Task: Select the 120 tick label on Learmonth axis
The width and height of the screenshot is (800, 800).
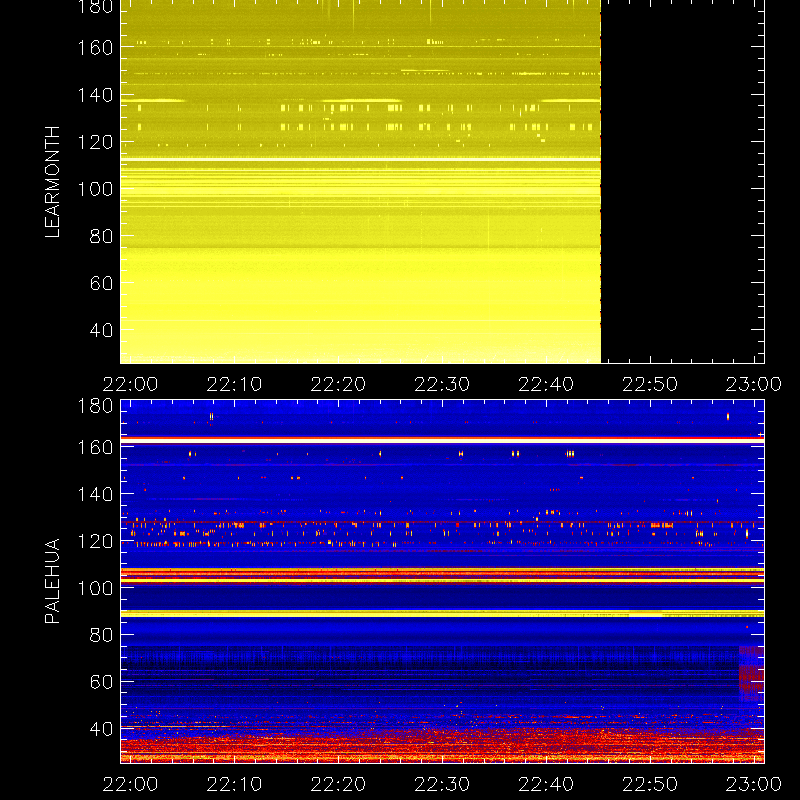Action: click(x=95, y=142)
